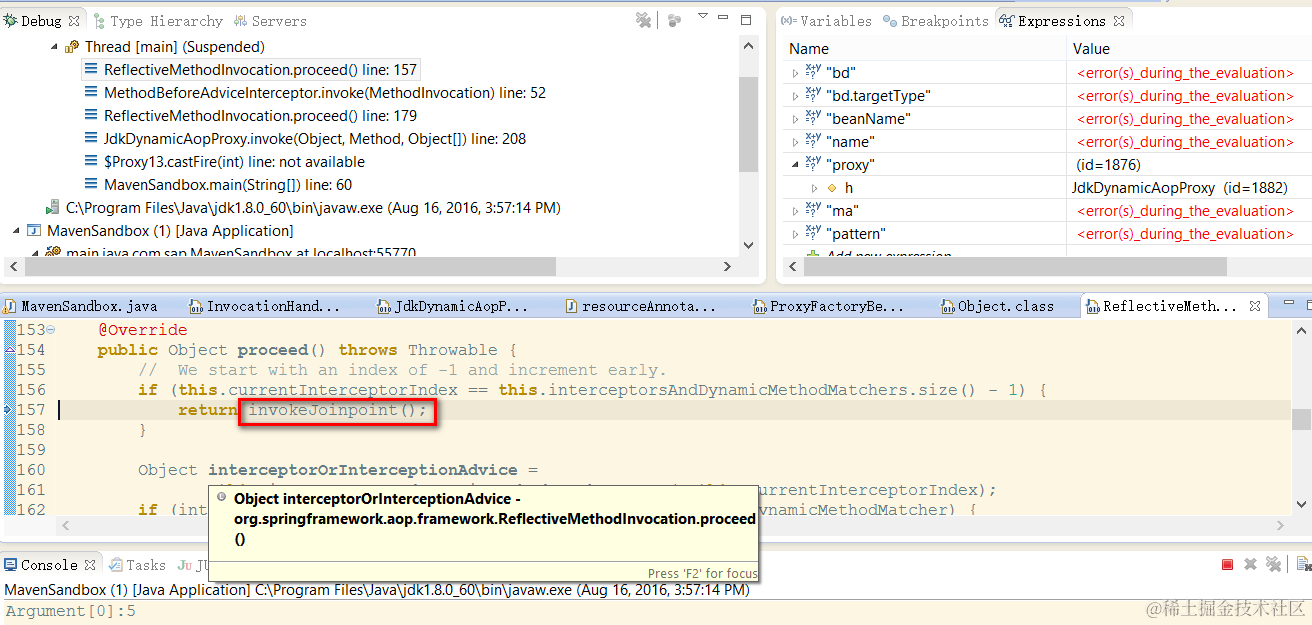Expand the "bd.targetType" expression
The width and height of the screenshot is (1312, 625).
click(796, 96)
